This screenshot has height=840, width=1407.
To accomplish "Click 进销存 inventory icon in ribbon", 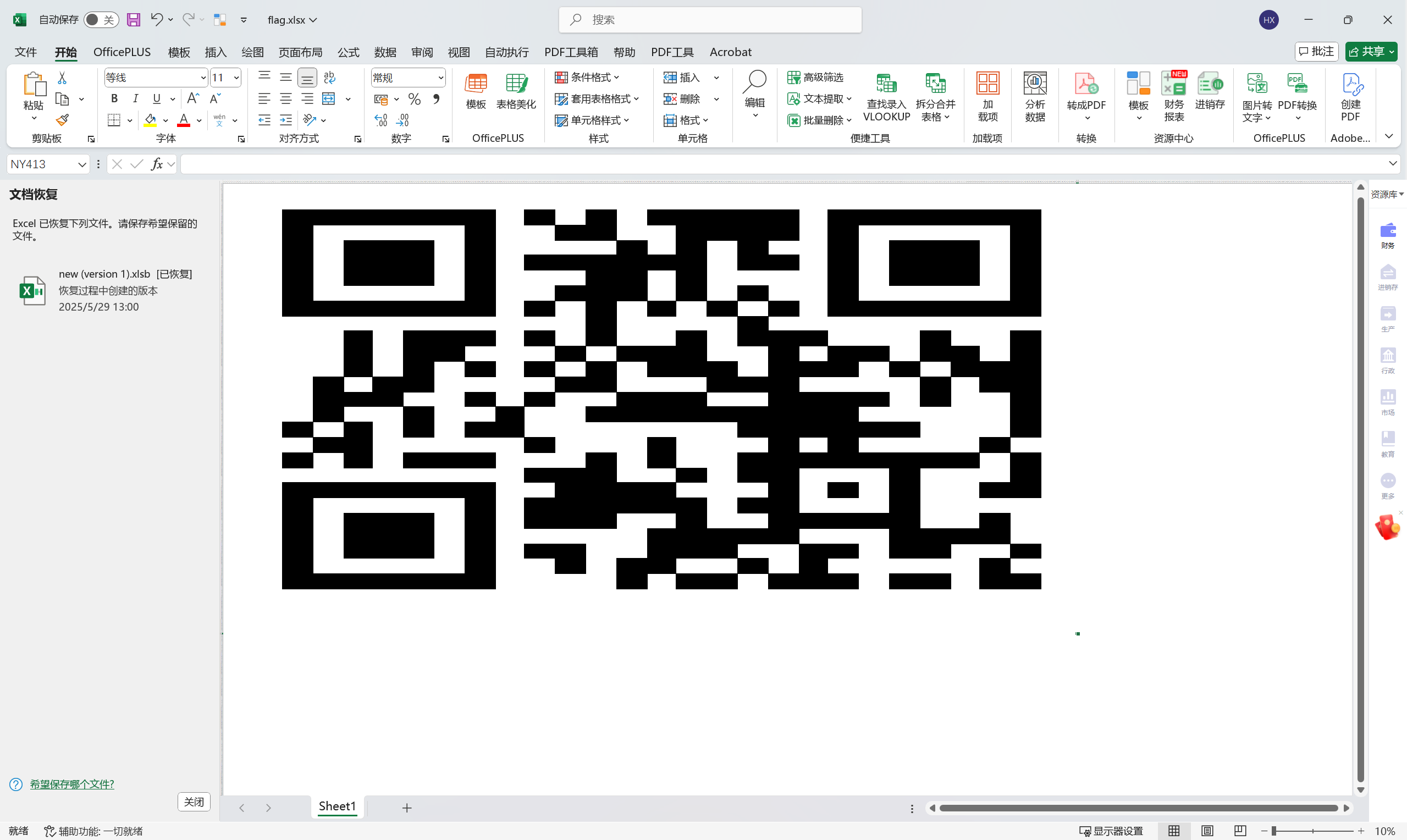I will (x=1210, y=91).
